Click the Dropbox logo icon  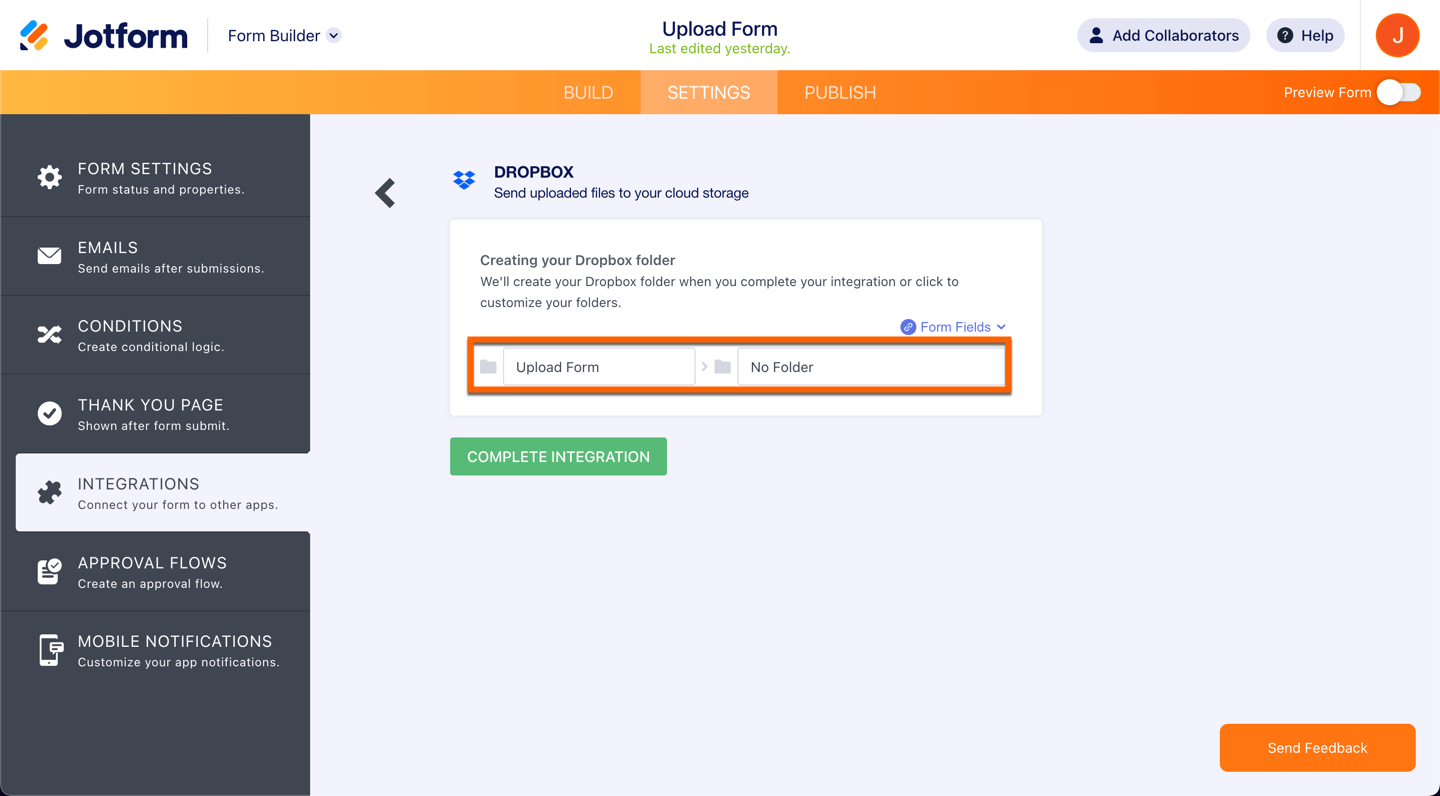click(464, 180)
